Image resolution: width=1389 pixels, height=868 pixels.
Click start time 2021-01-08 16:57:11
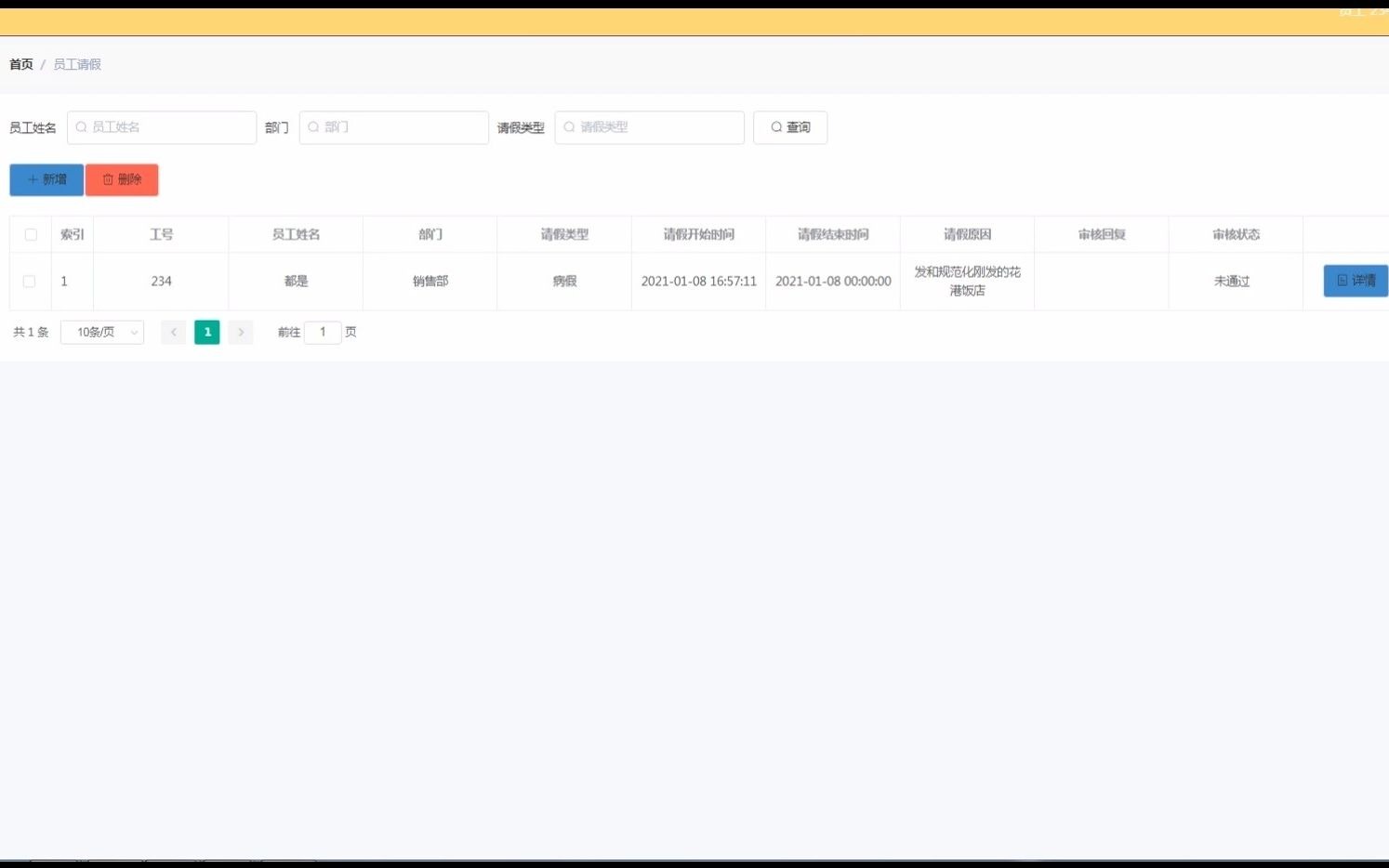699,281
